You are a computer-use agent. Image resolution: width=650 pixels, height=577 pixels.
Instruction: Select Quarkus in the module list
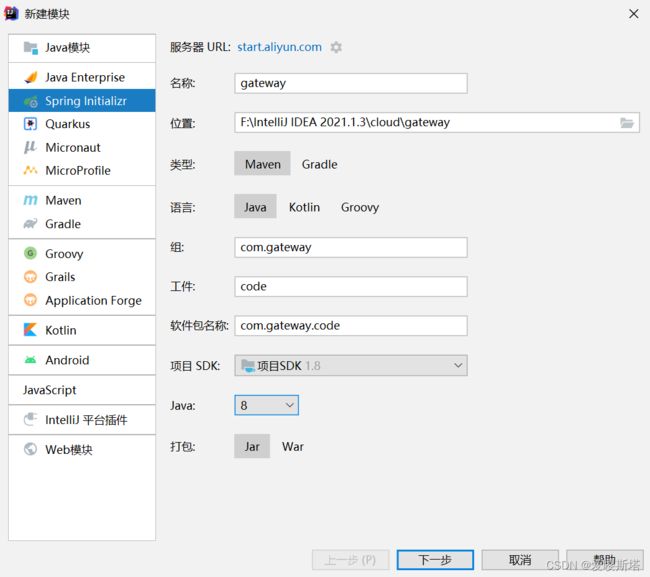[82, 124]
